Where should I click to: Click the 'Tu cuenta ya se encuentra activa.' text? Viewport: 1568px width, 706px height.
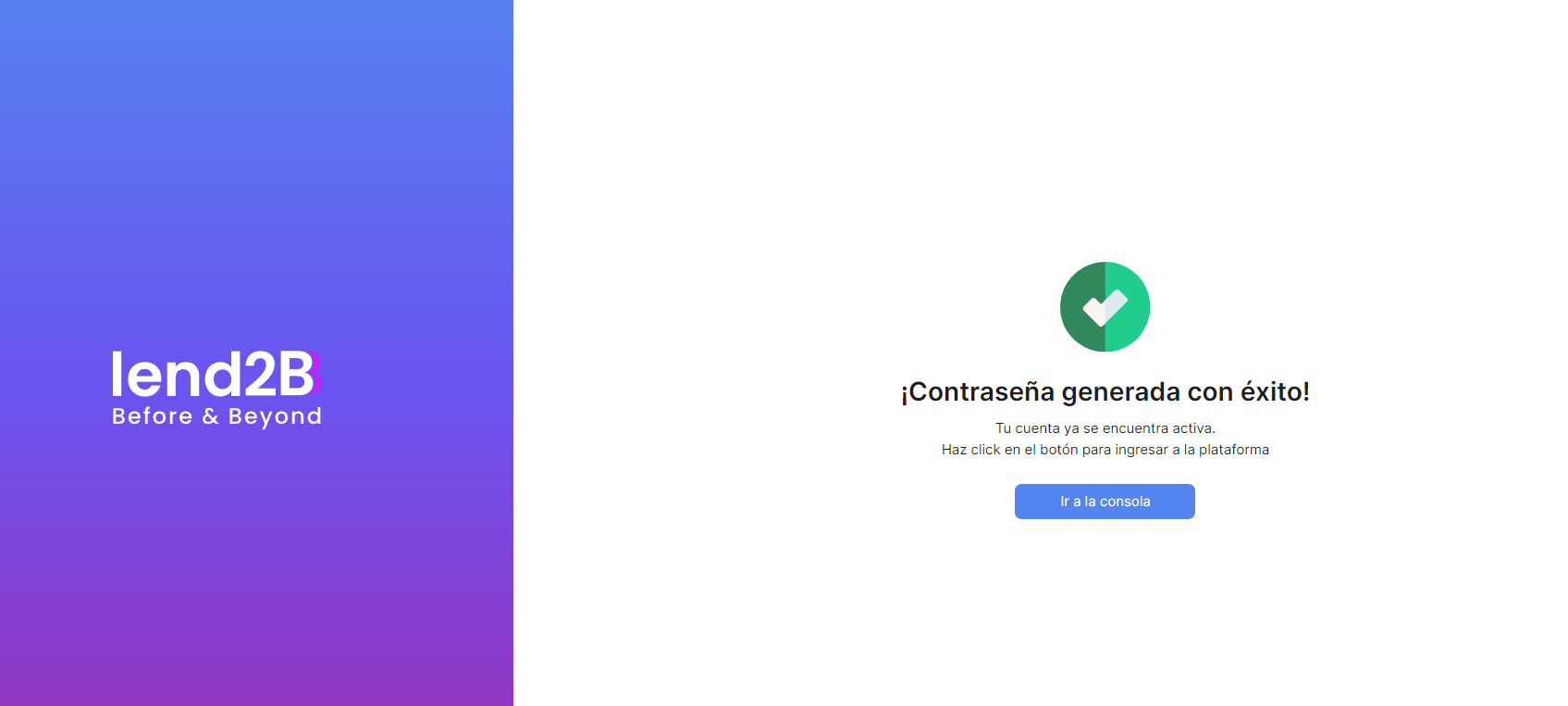(x=1105, y=428)
